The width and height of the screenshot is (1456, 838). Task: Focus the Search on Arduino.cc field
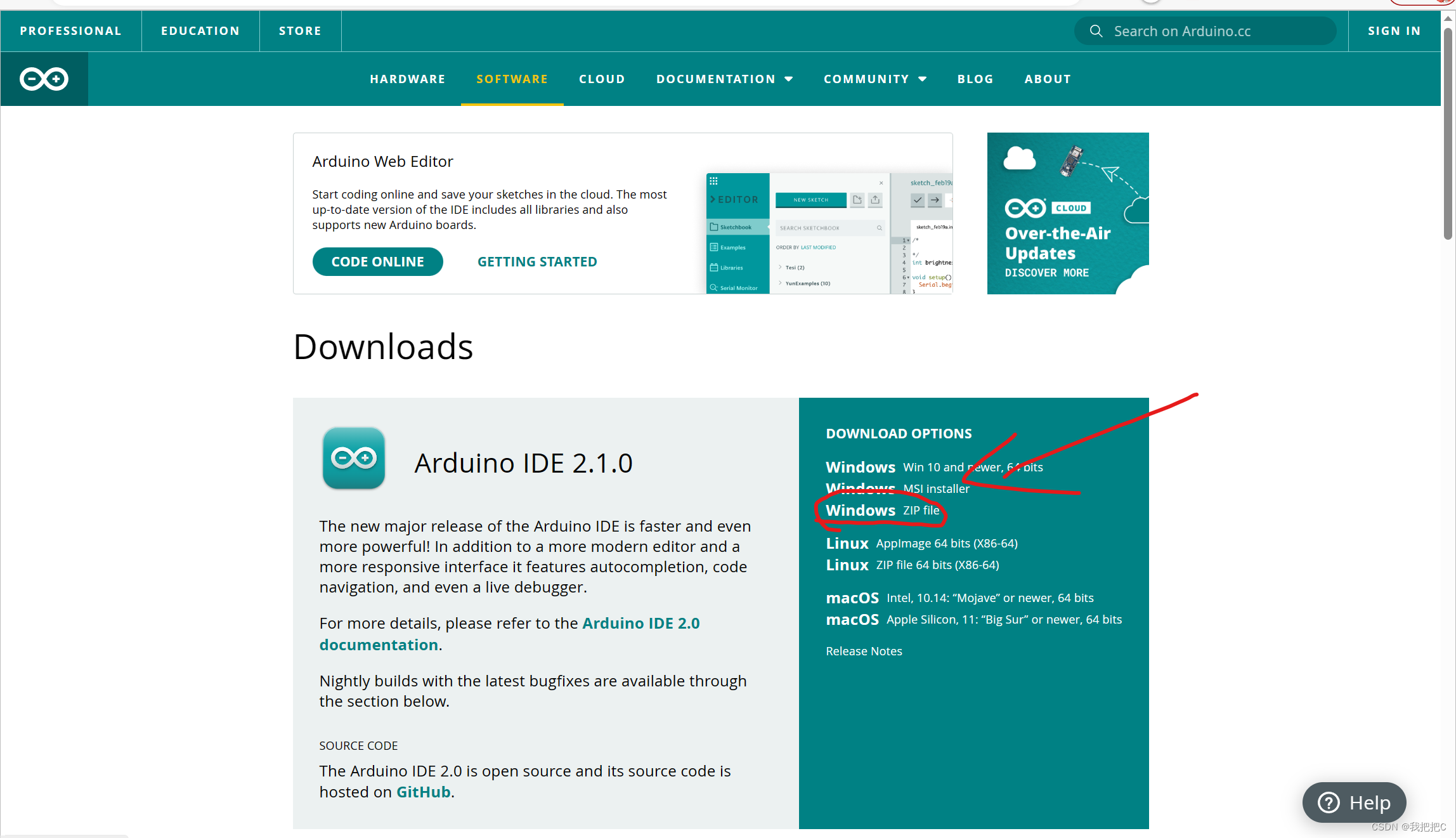pos(1206,31)
